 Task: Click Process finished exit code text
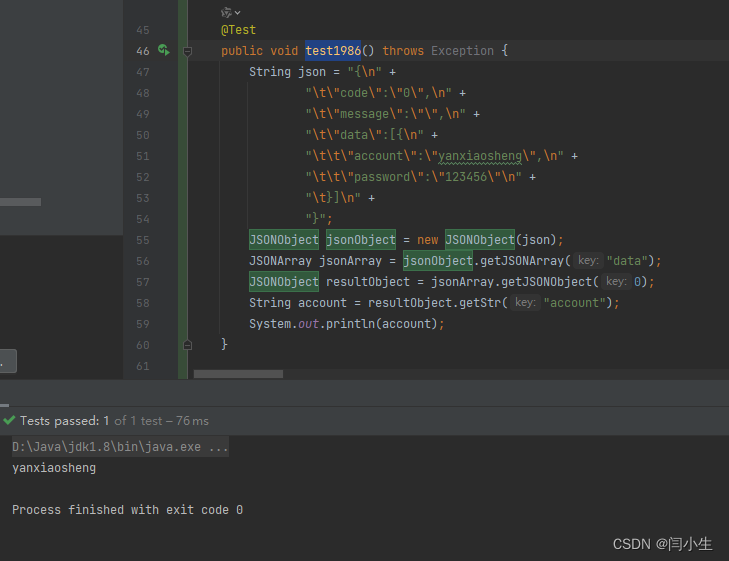point(127,510)
